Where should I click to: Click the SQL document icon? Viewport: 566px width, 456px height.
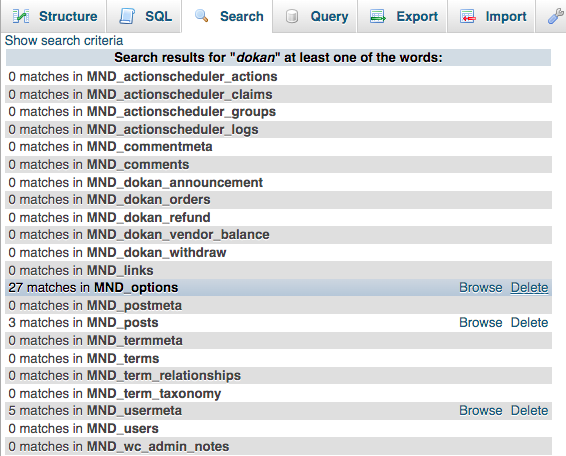[x=127, y=16]
